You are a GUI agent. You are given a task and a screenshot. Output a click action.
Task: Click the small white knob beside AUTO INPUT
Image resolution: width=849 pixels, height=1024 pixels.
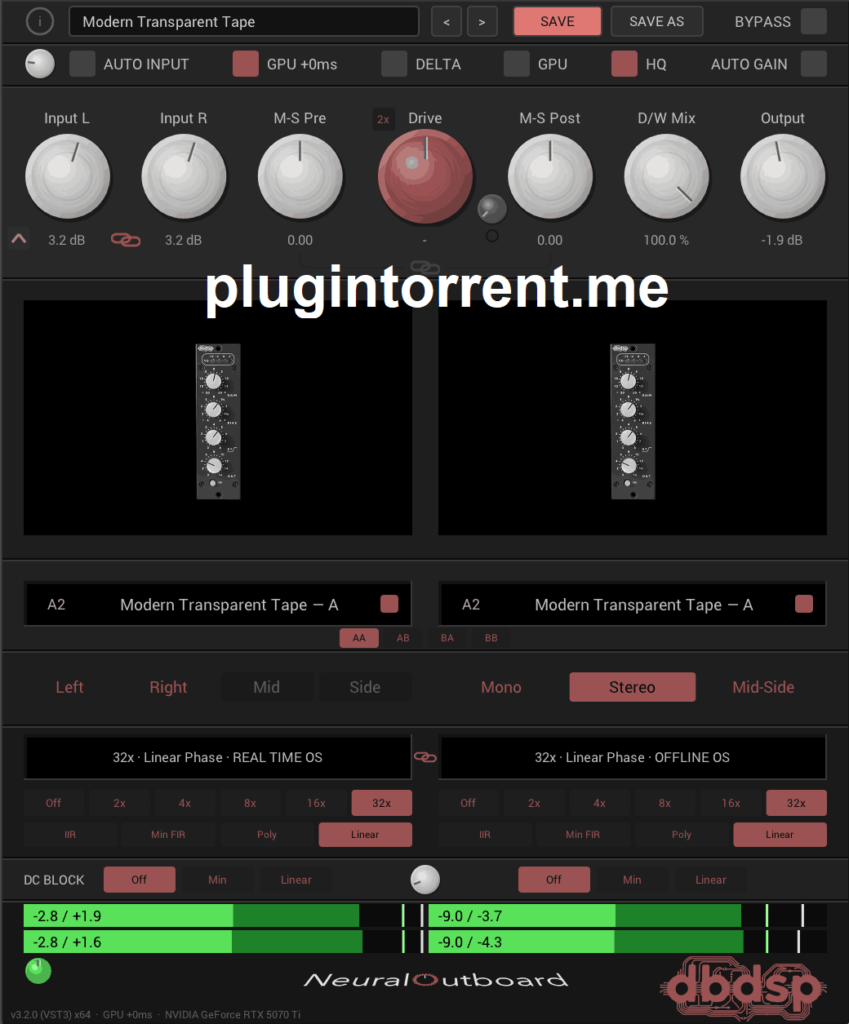pyautogui.click(x=40, y=64)
